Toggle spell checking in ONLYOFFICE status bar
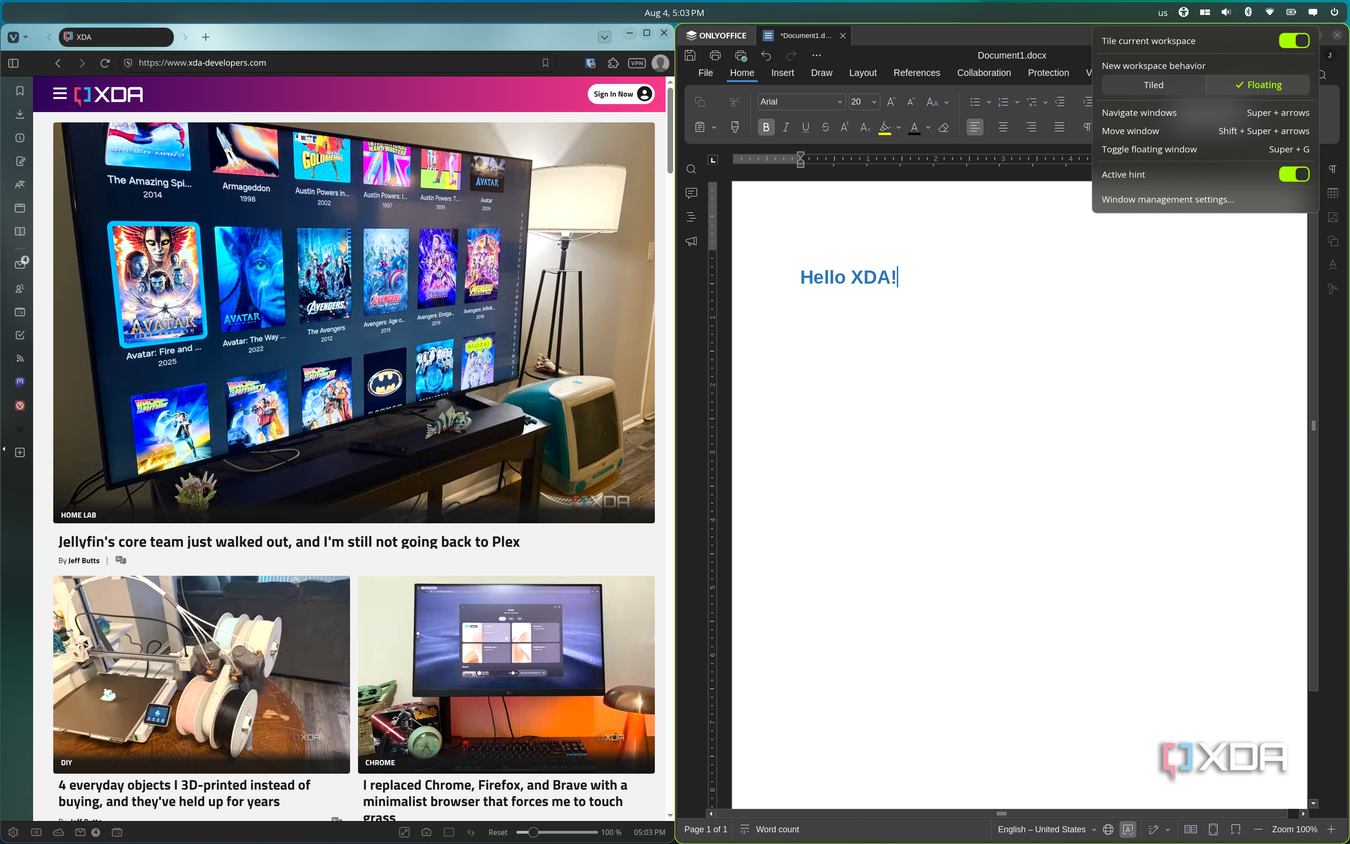The width and height of the screenshot is (1350, 844). (x=1128, y=829)
